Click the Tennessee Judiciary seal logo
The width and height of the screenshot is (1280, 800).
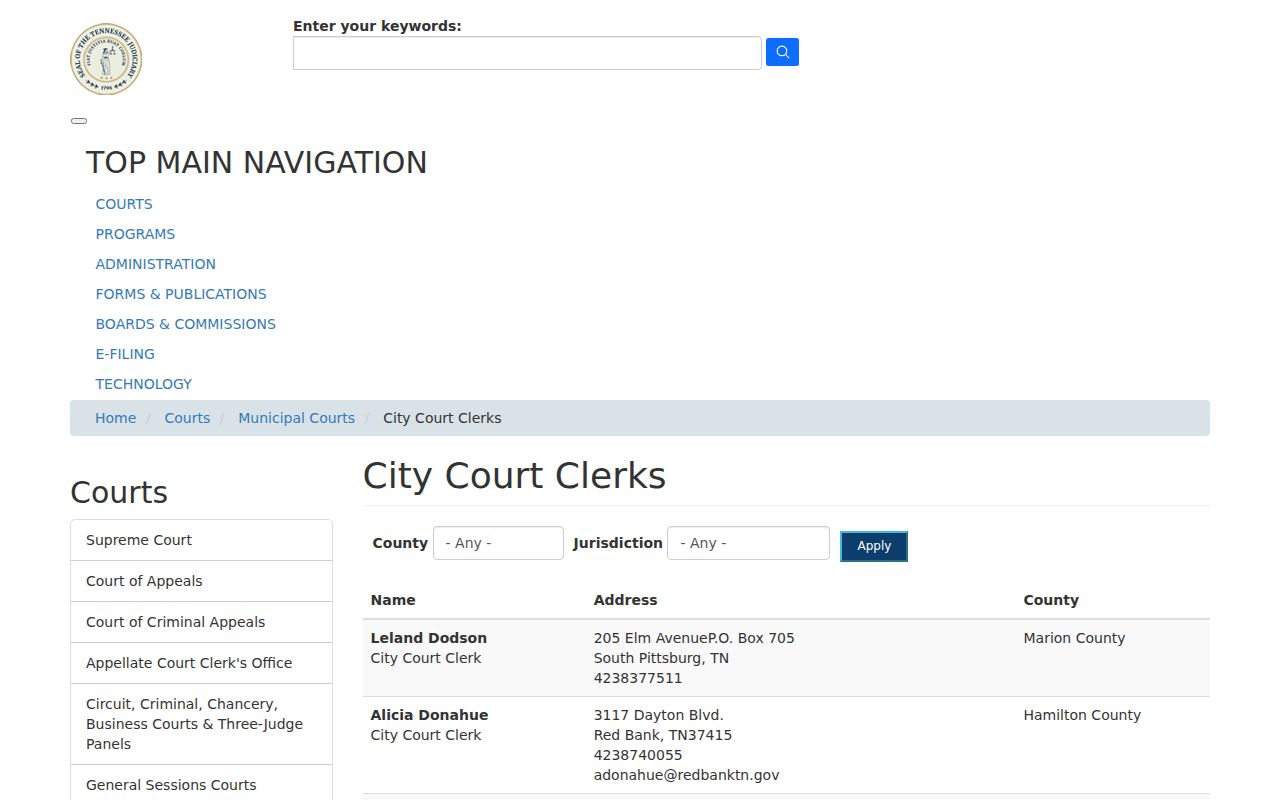click(x=106, y=60)
